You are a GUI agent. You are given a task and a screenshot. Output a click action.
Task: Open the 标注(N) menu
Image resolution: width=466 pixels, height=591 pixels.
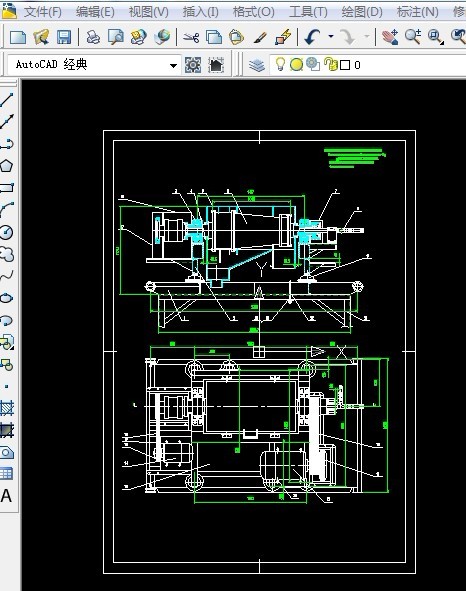click(x=418, y=12)
